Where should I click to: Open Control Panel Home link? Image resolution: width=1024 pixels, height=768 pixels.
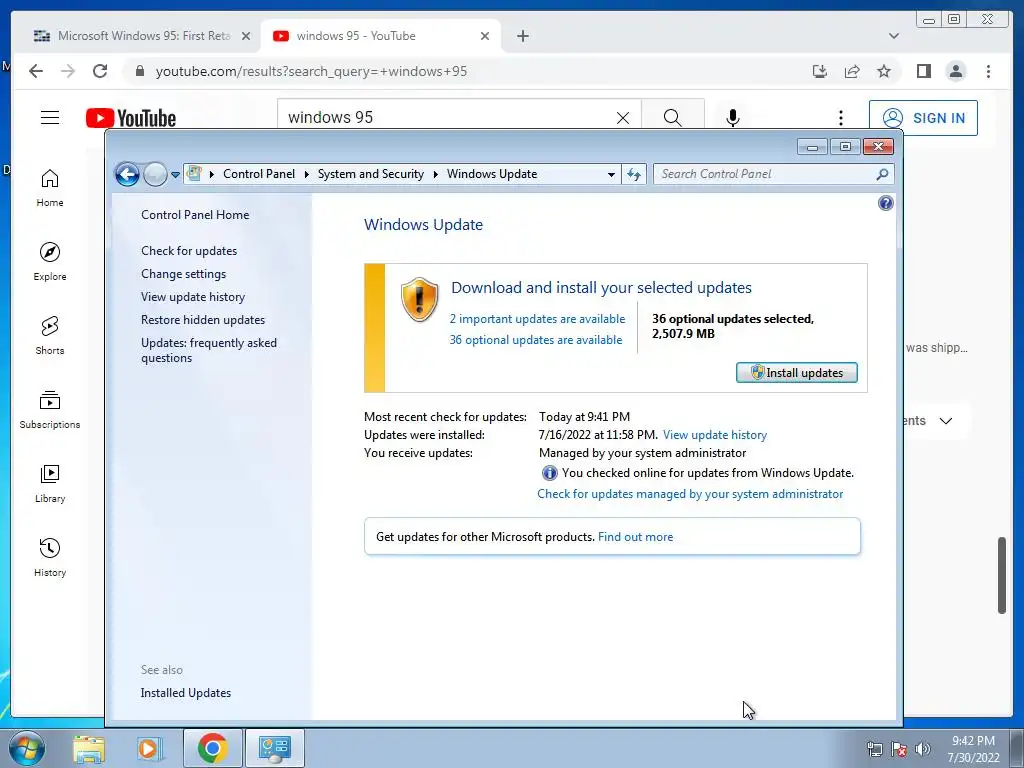pyautogui.click(x=195, y=215)
